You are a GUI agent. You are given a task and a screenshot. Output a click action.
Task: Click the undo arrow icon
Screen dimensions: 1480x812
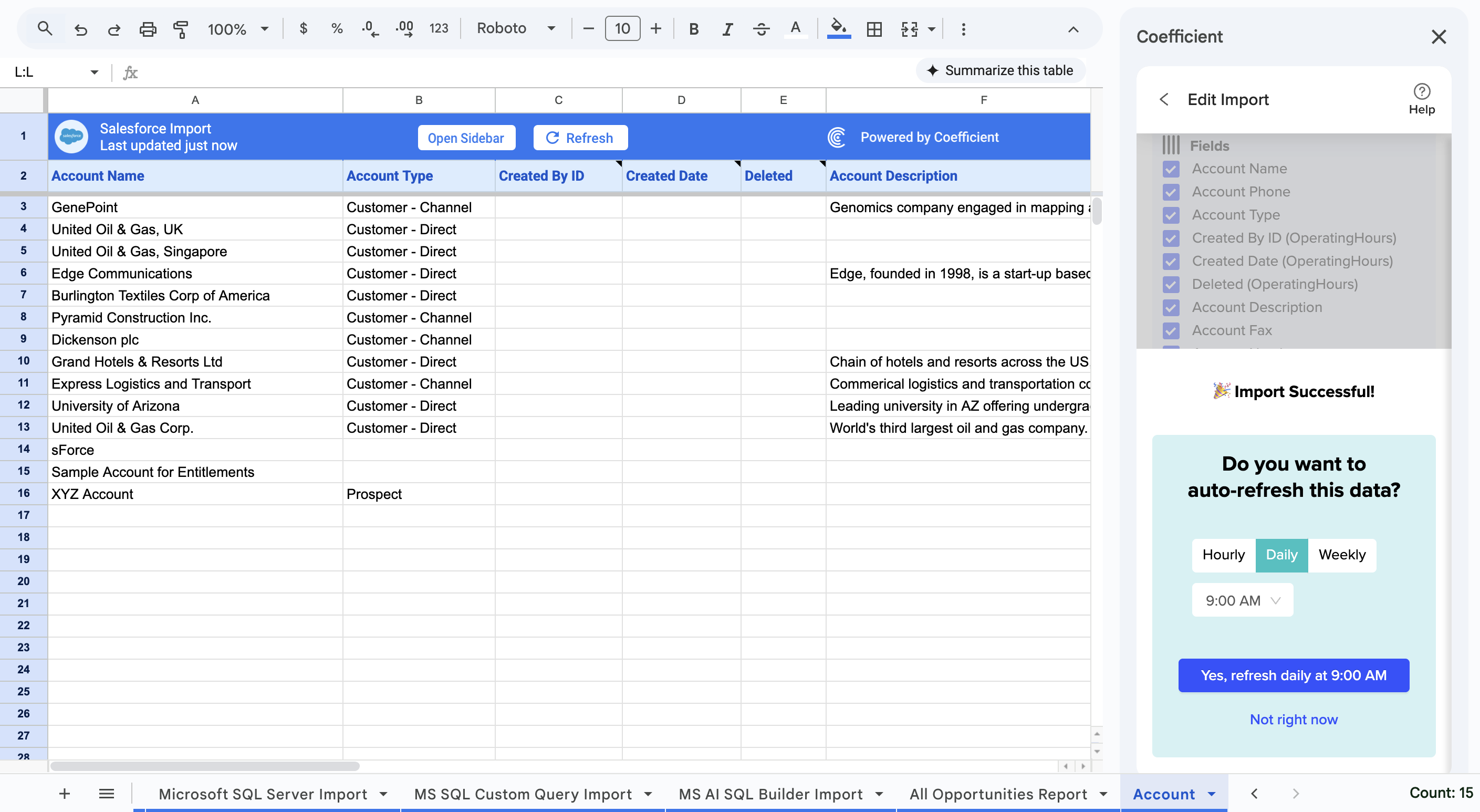click(x=80, y=29)
